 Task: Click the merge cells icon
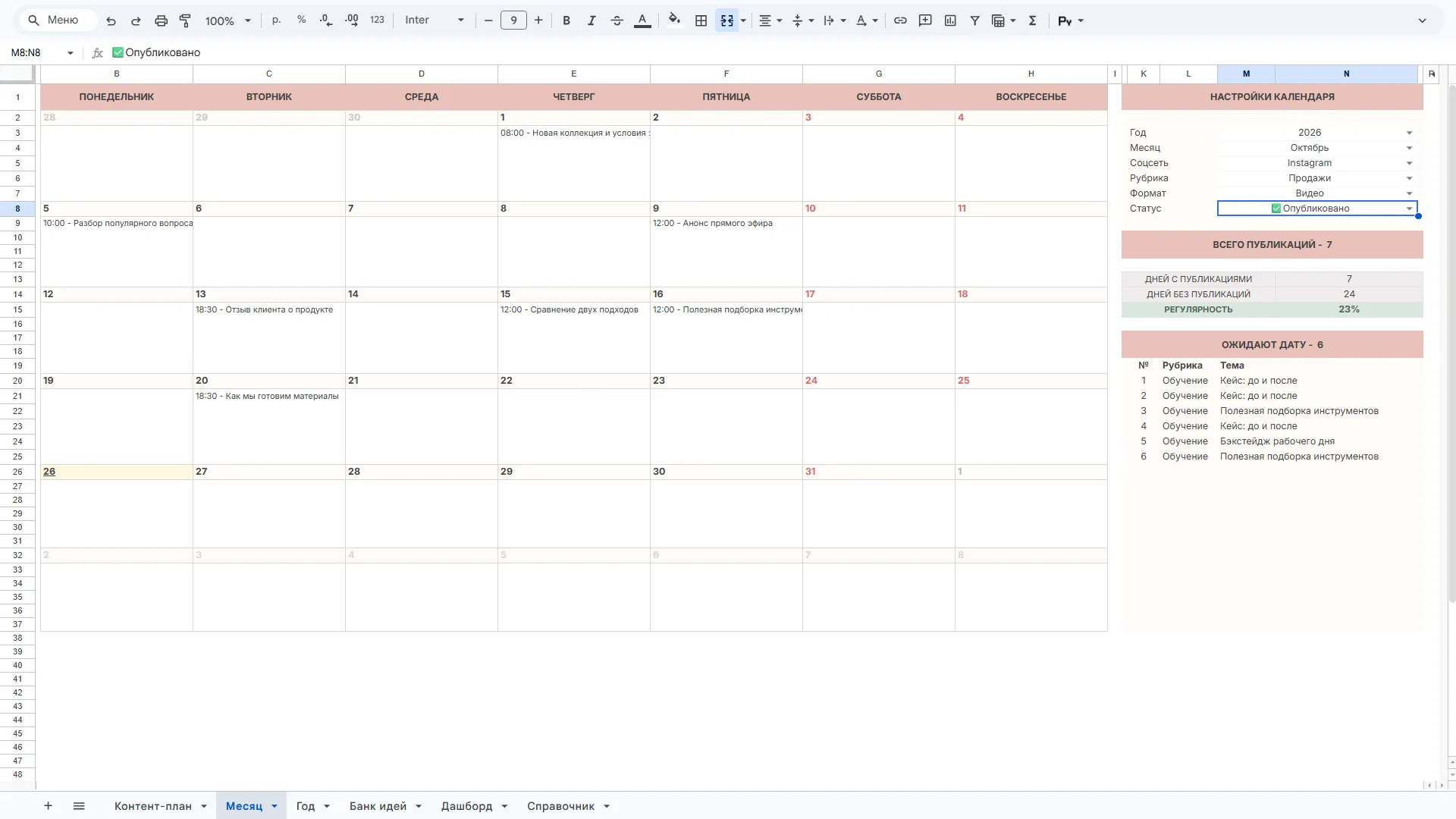(727, 20)
